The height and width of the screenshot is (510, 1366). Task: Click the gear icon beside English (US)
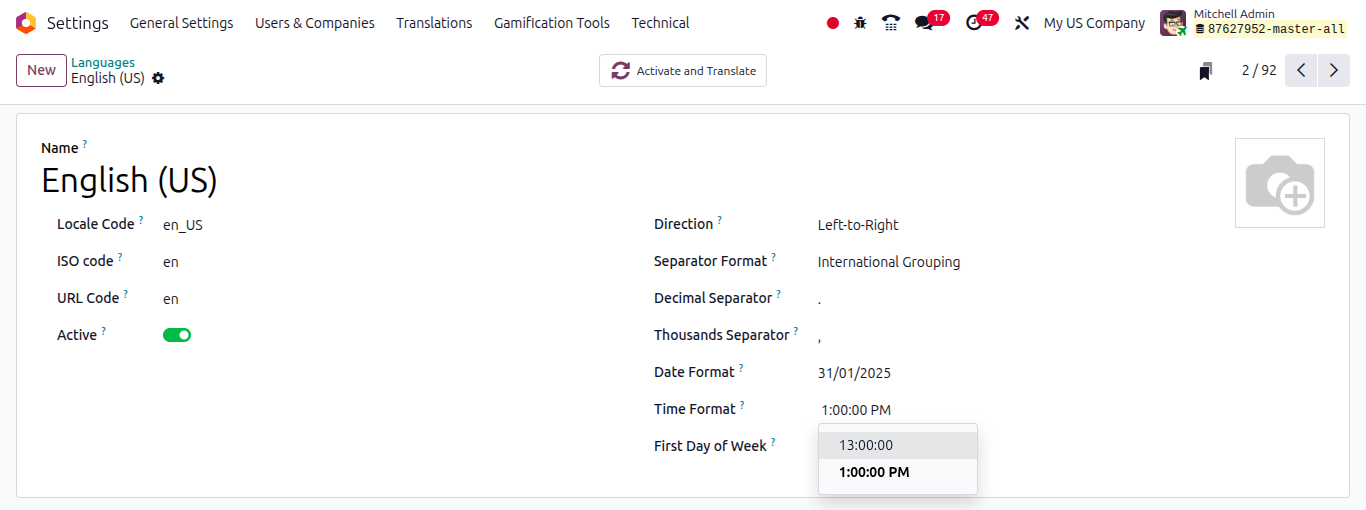(x=158, y=78)
